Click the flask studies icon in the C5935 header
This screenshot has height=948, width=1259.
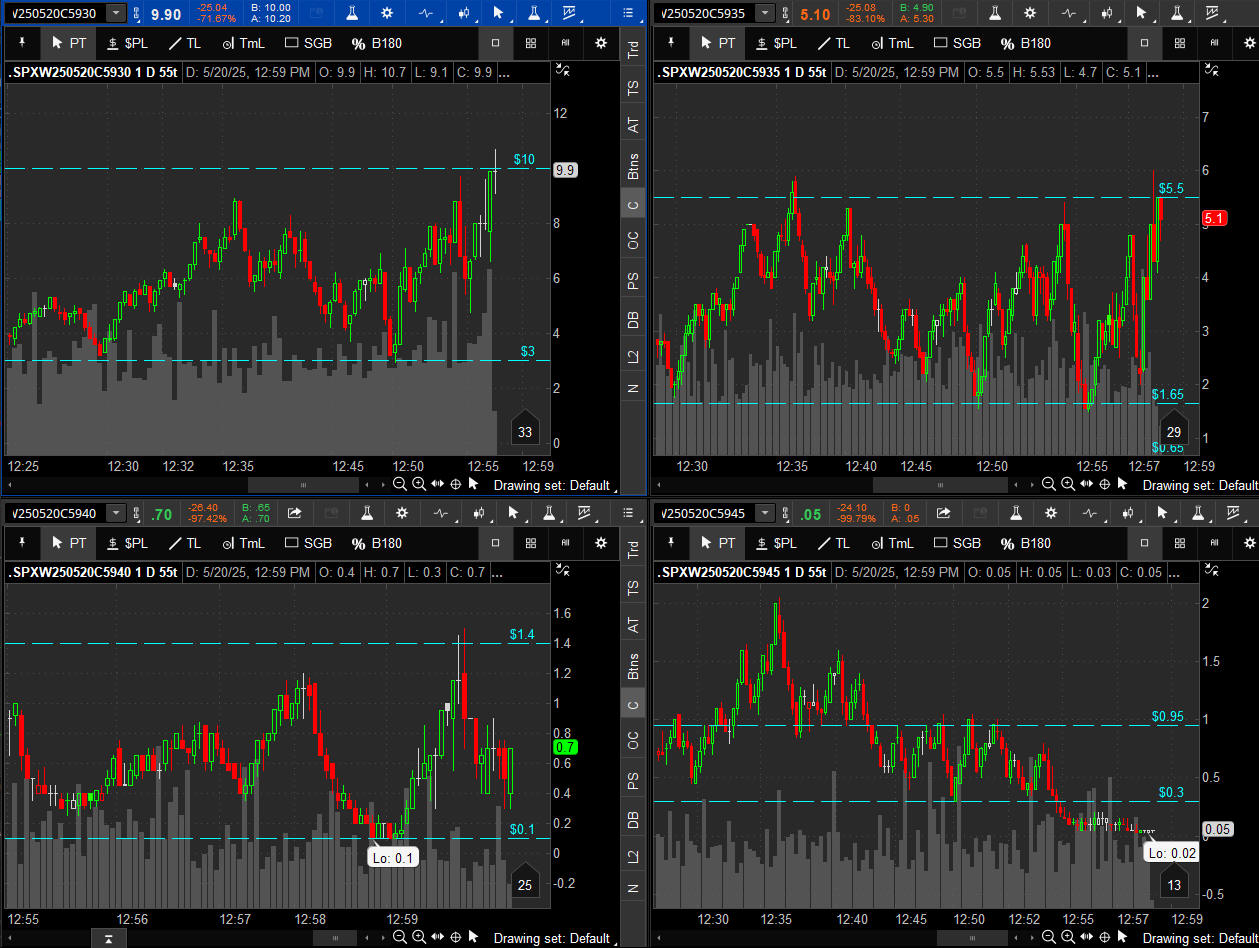pyautogui.click(x=995, y=13)
